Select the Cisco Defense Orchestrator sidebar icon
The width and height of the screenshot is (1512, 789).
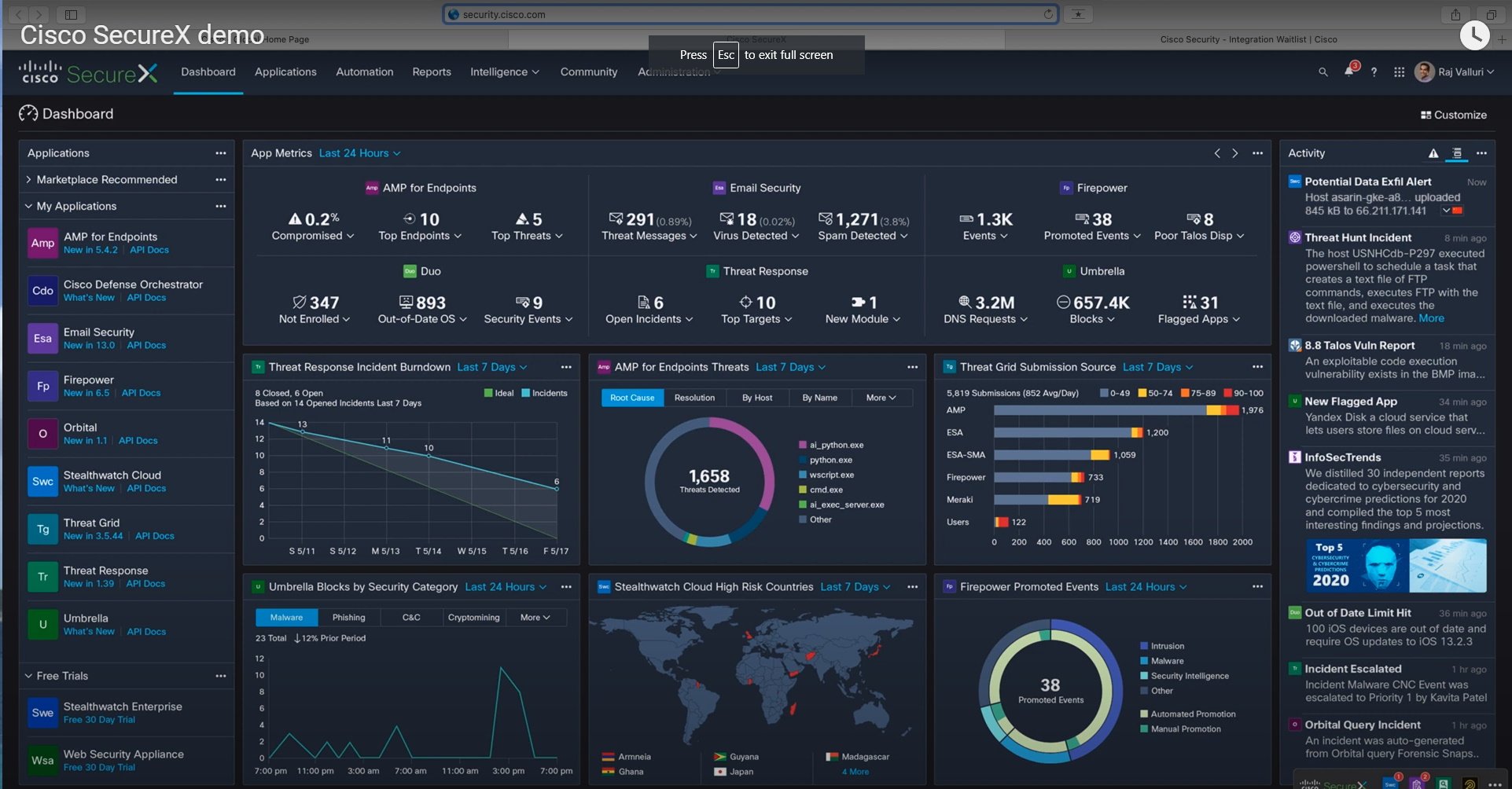coord(42,291)
